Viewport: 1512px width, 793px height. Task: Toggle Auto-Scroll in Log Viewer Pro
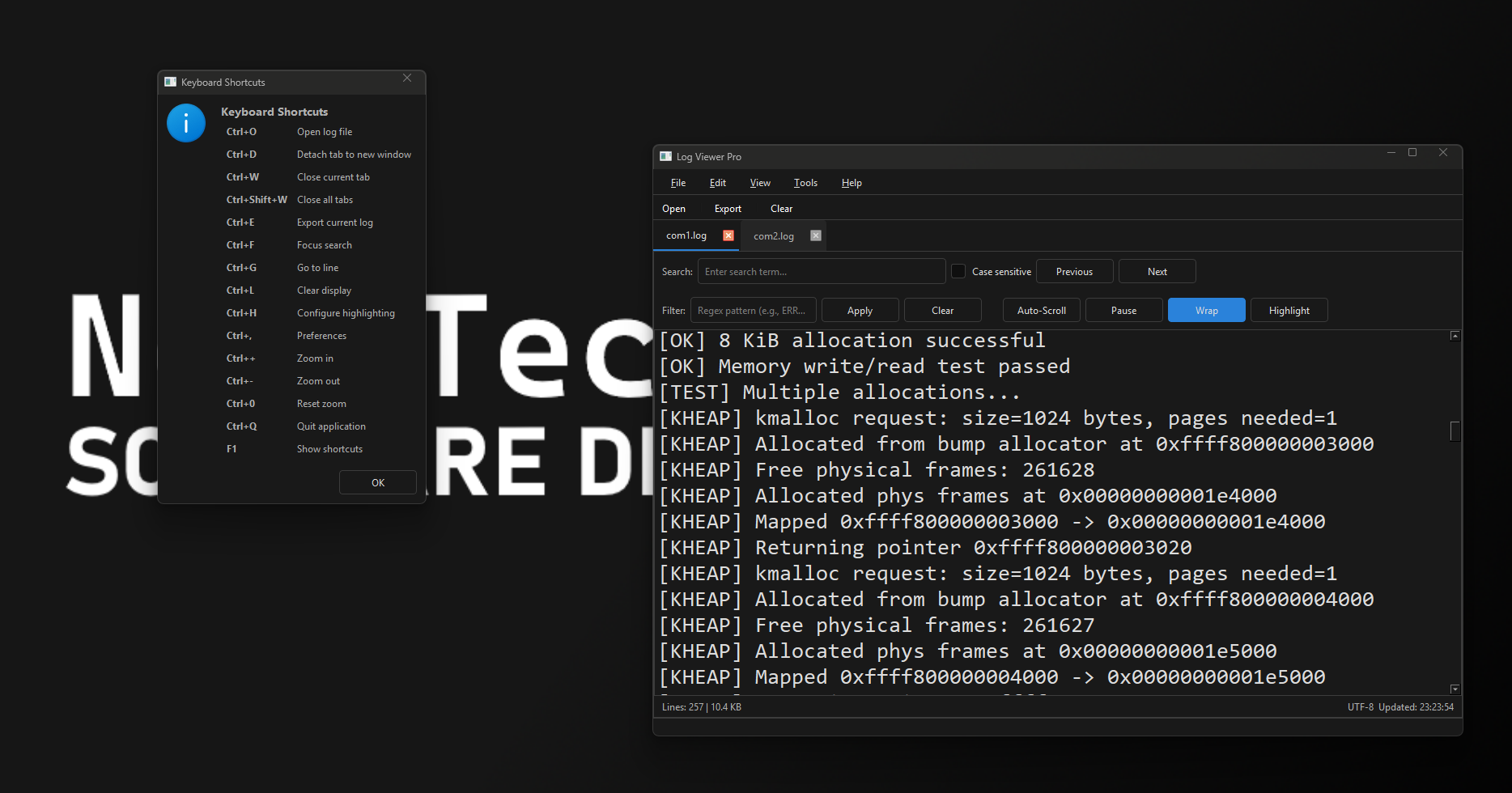[x=1042, y=311]
